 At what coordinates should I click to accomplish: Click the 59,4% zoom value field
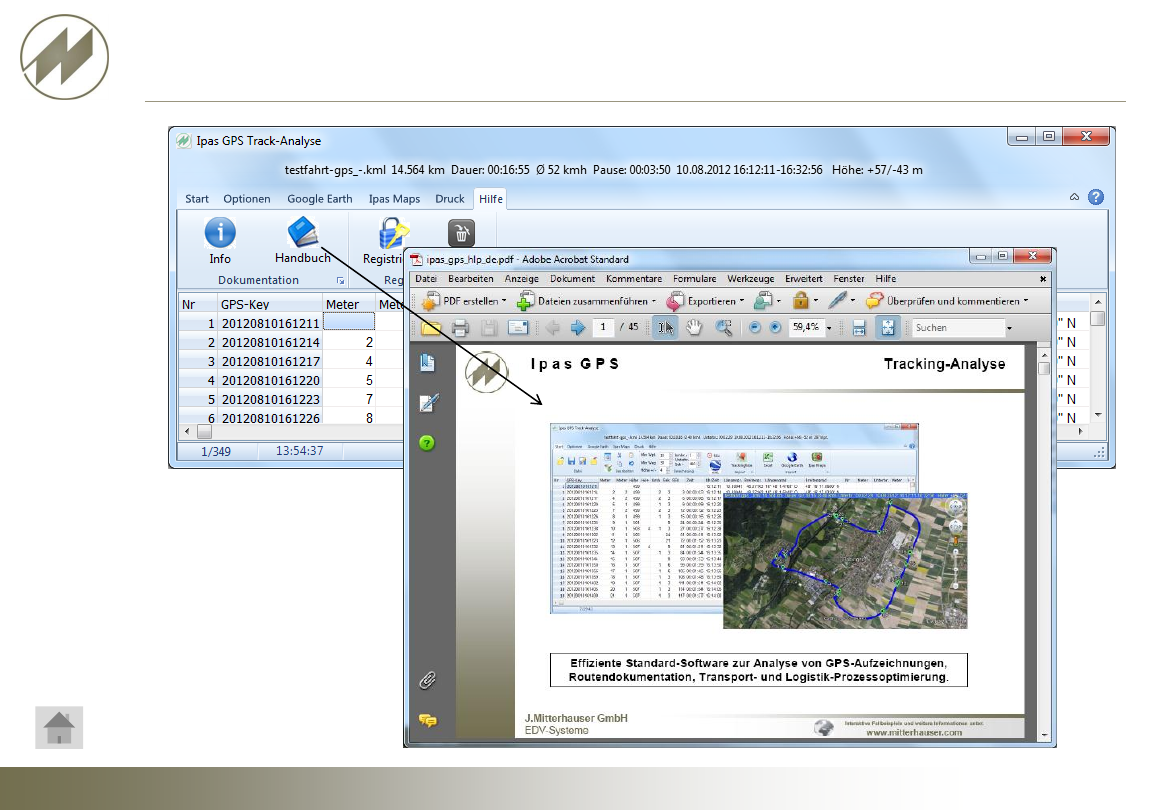pos(806,327)
